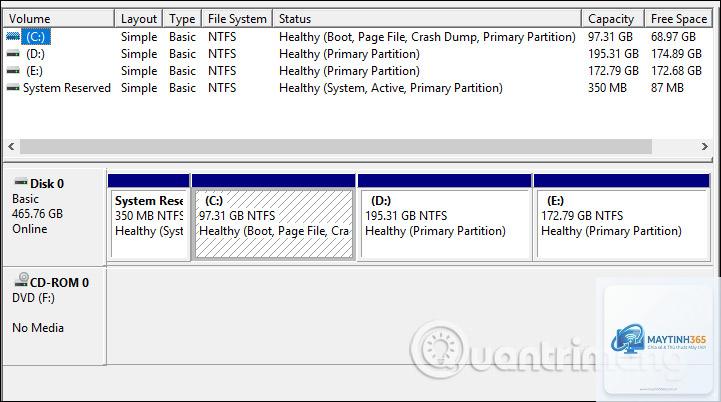
Task: Click the C: volume drive icon
Action: pos(13,36)
